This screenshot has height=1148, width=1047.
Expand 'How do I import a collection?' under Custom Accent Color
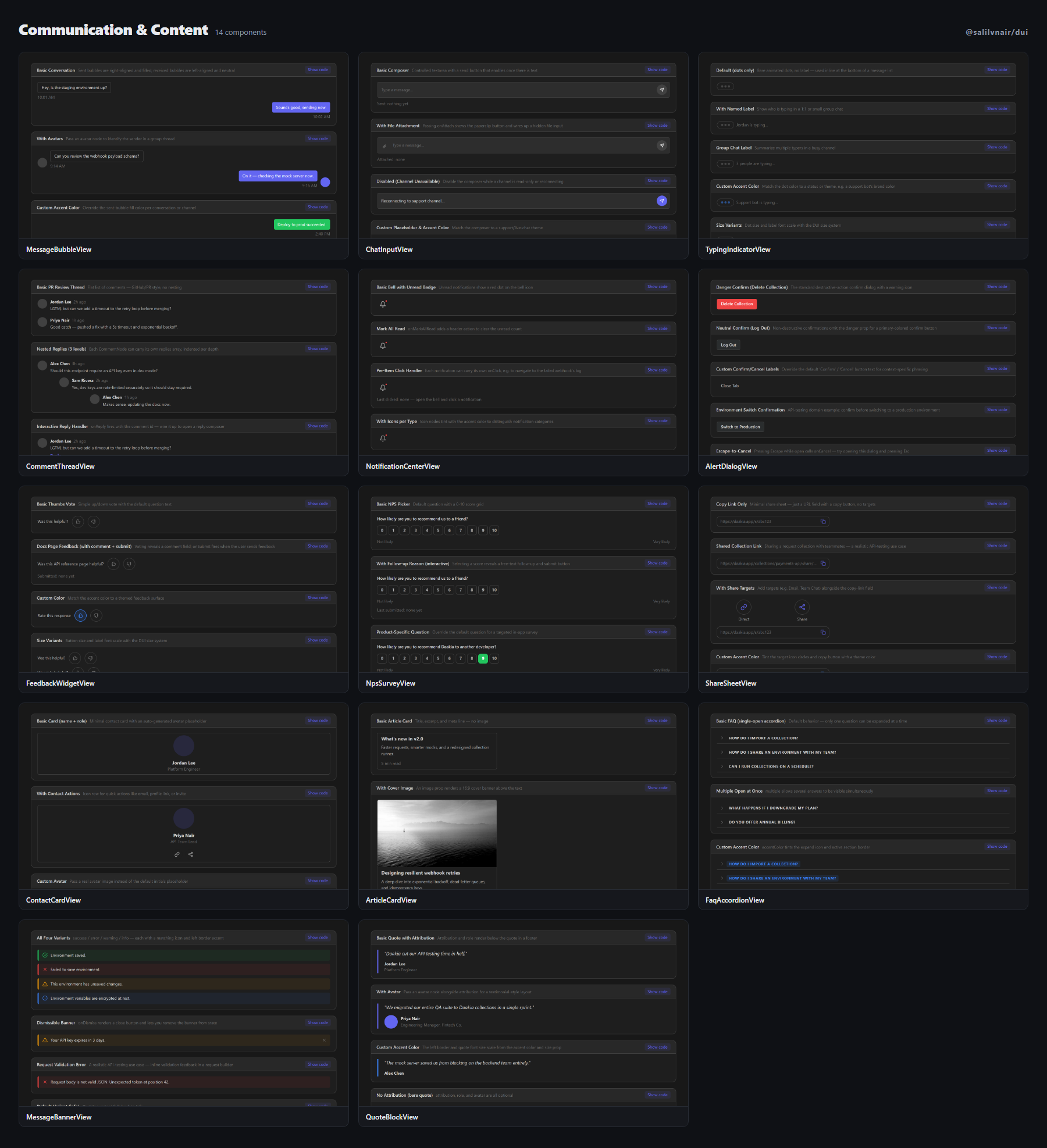click(863, 864)
